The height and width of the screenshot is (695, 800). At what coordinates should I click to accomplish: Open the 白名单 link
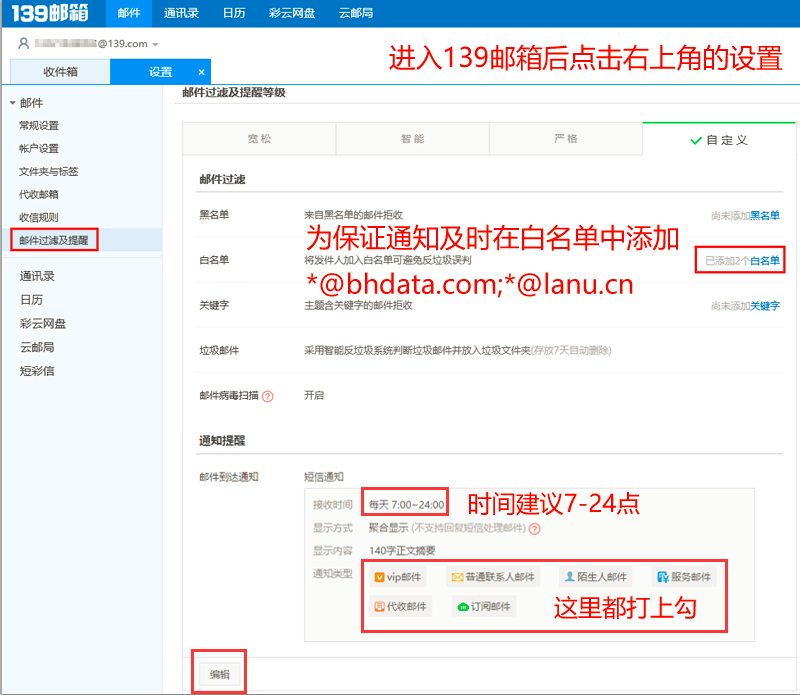pyautogui.click(x=765, y=261)
